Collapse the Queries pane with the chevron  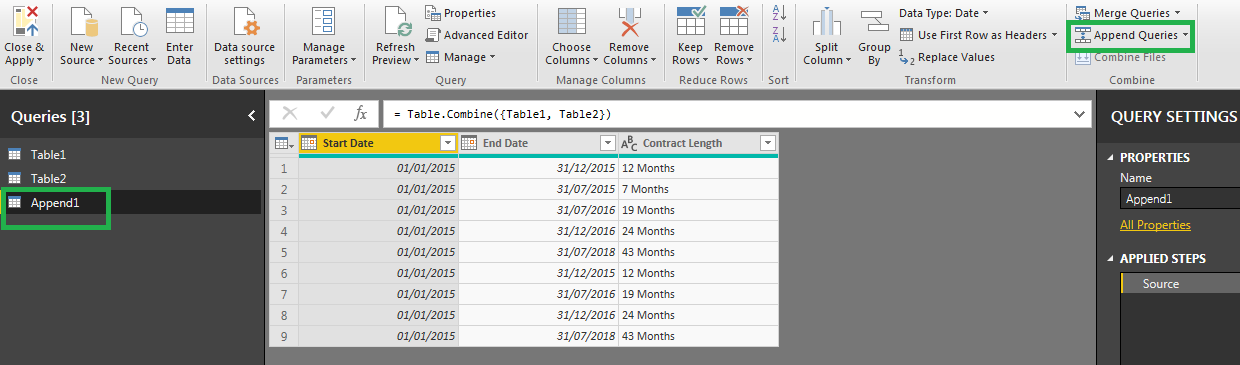[x=251, y=116]
